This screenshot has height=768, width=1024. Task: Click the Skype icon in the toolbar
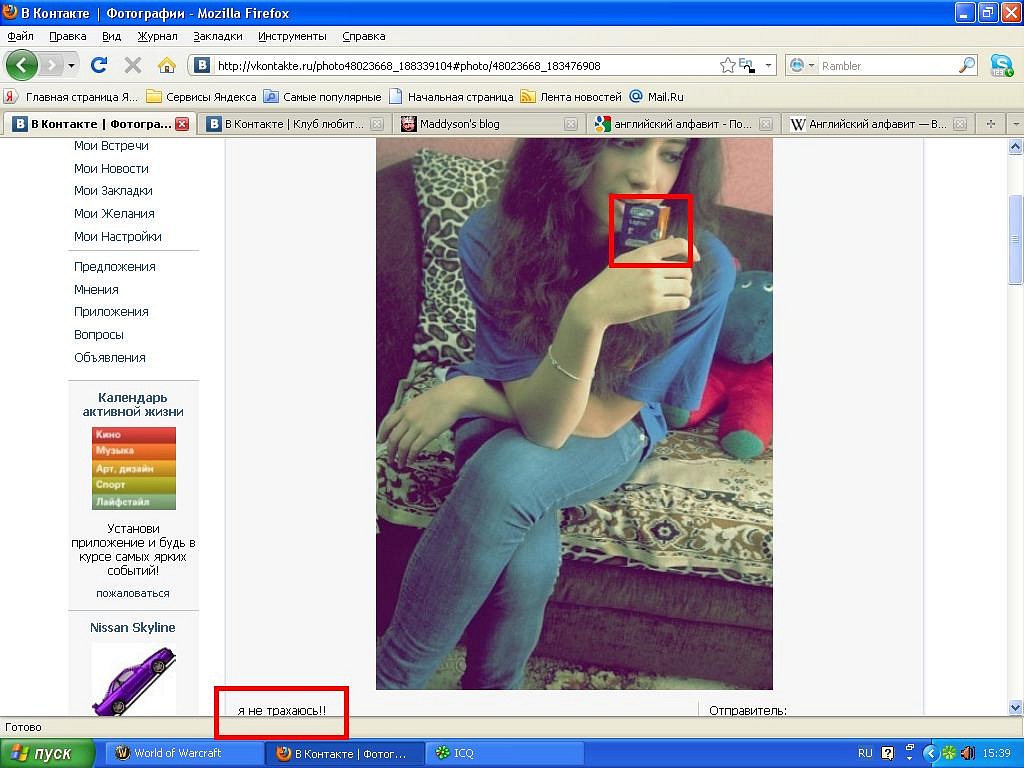click(1001, 65)
